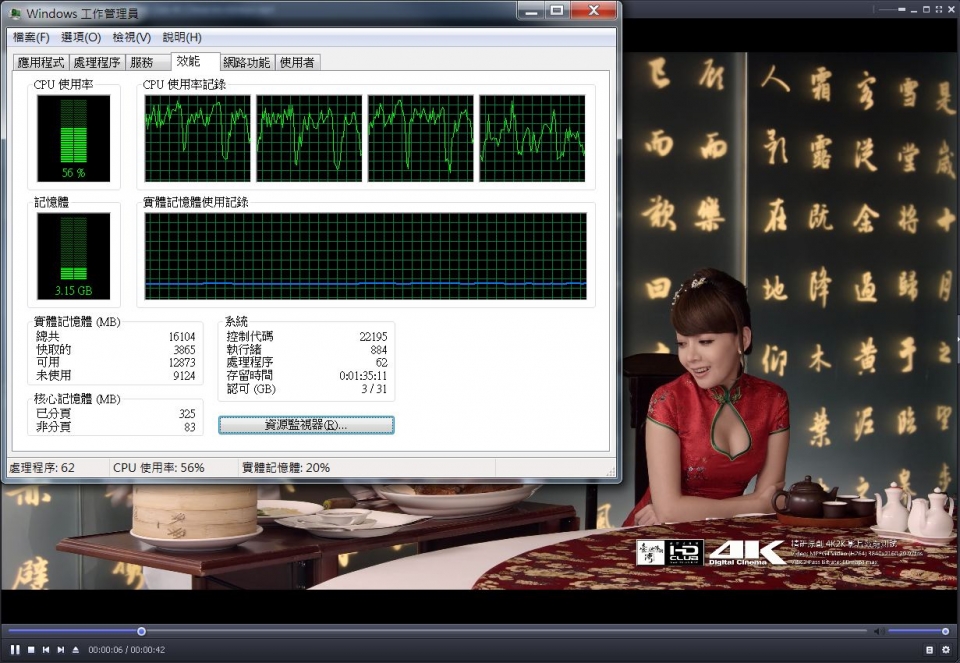Open the playlist icon at bottom right
The image size is (960, 663).
pyautogui.click(x=929, y=649)
